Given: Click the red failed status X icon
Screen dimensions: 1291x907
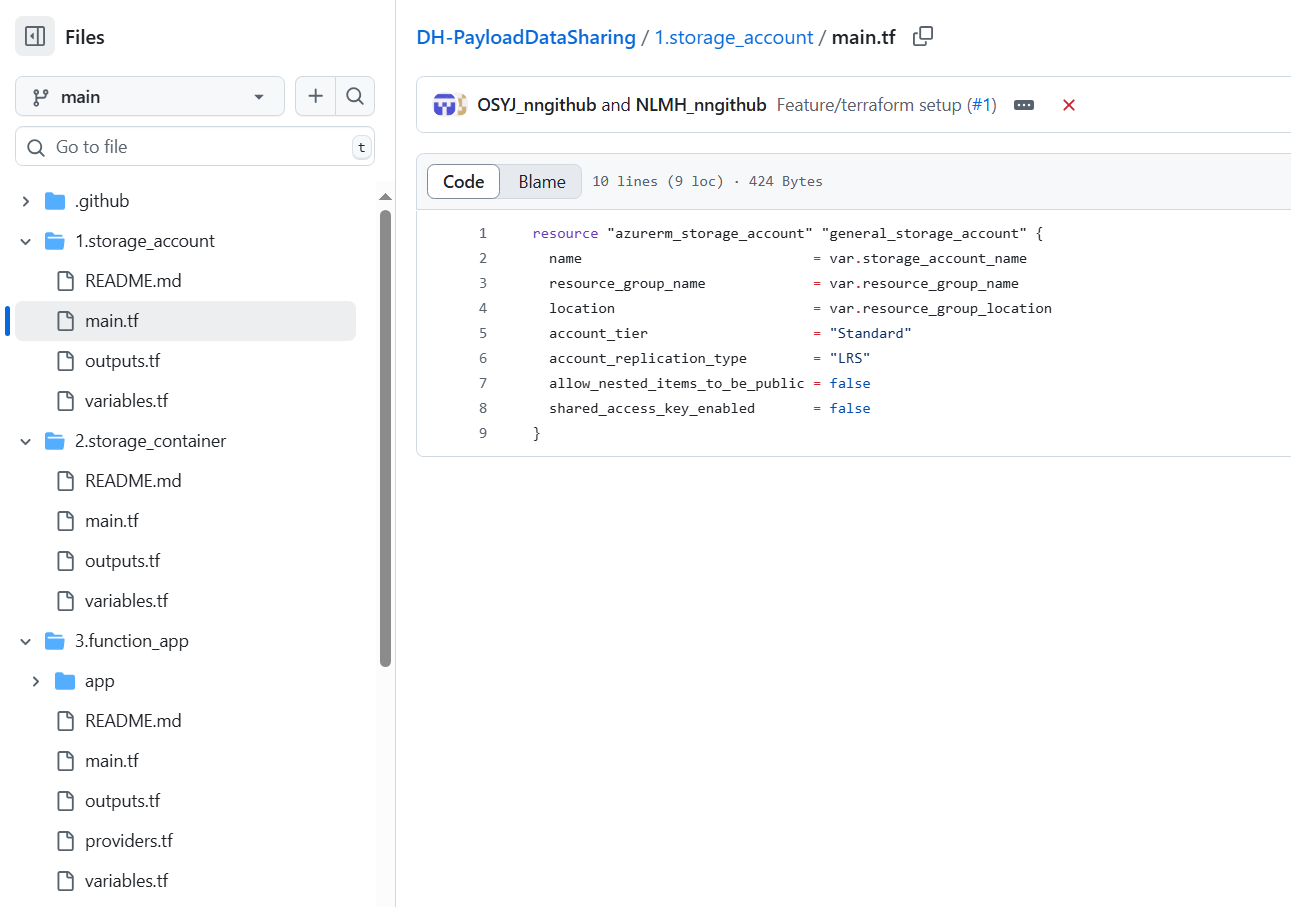Looking at the screenshot, I should coord(1069,105).
